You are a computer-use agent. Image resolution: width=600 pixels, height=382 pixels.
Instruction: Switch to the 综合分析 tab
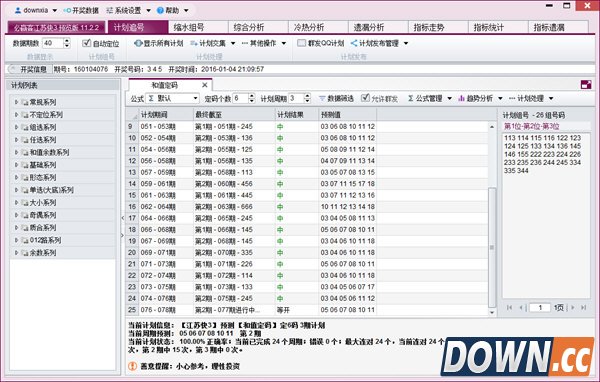(x=258, y=27)
